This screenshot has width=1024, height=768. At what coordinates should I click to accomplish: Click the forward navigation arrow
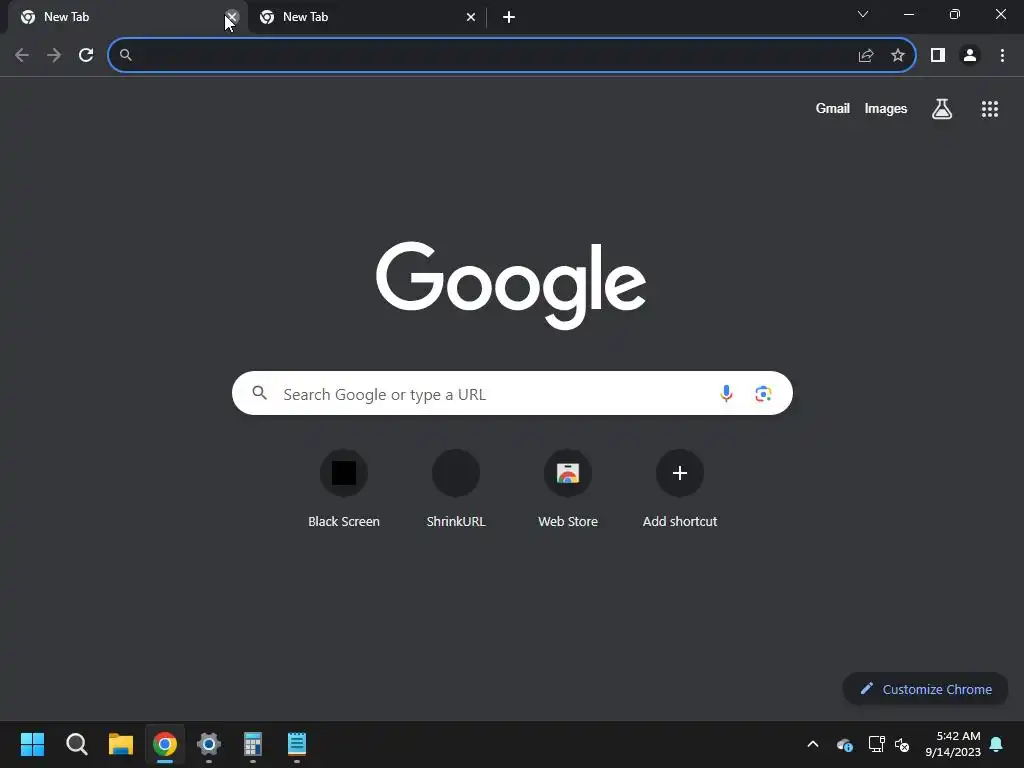pyautogui.click(x=54, y=56)
